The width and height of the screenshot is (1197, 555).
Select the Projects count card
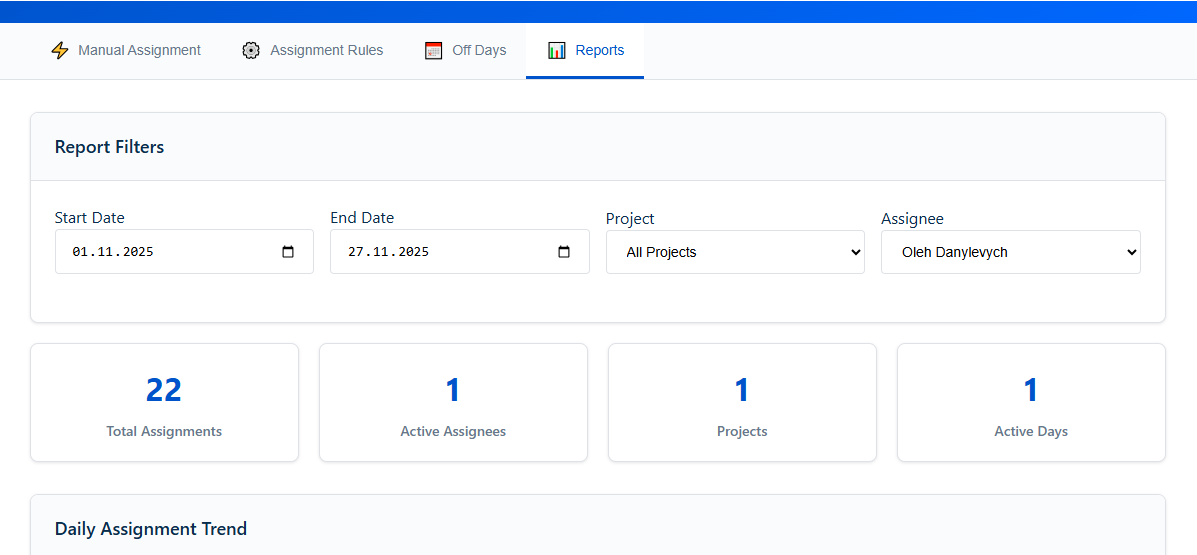(x=742, y=403)
